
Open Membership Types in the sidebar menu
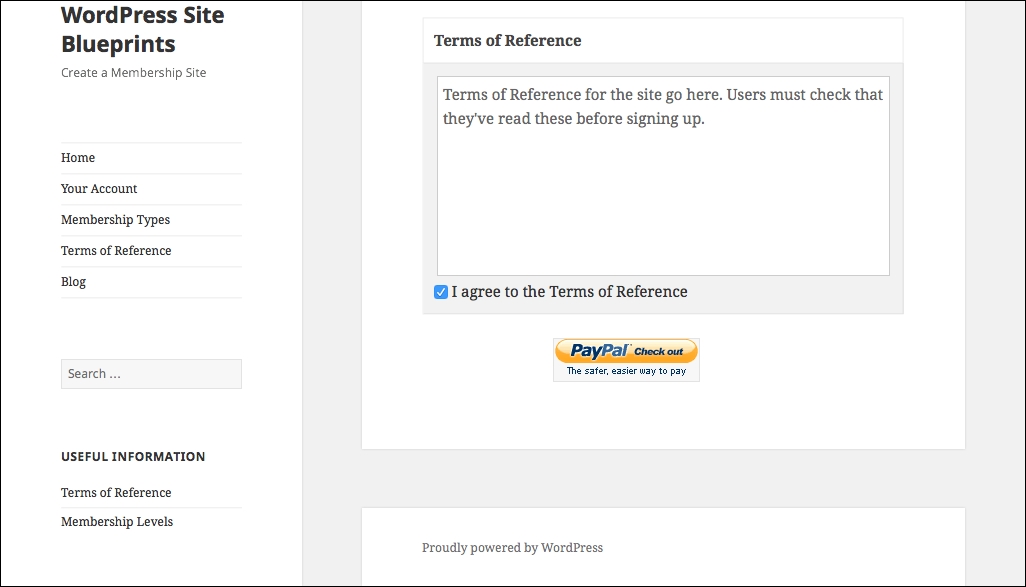pos(115,220)
